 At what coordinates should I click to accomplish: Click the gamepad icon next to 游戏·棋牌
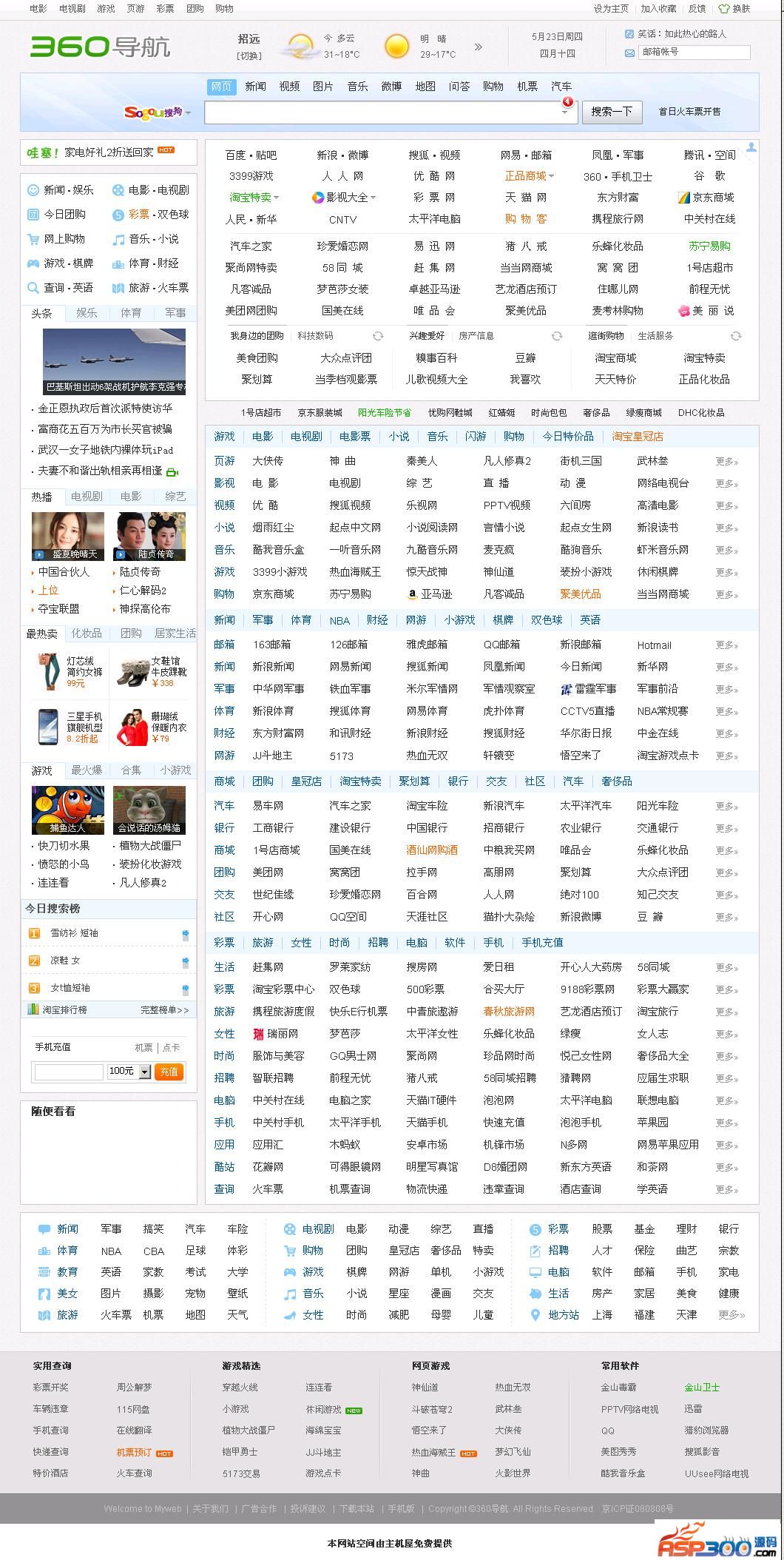click(33, 263)
